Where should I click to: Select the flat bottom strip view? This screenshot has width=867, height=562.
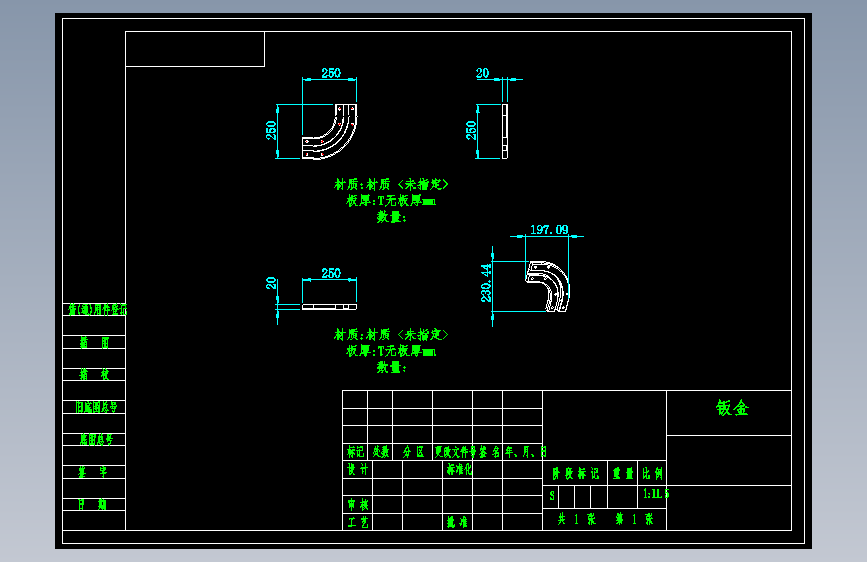click(330, 306)
